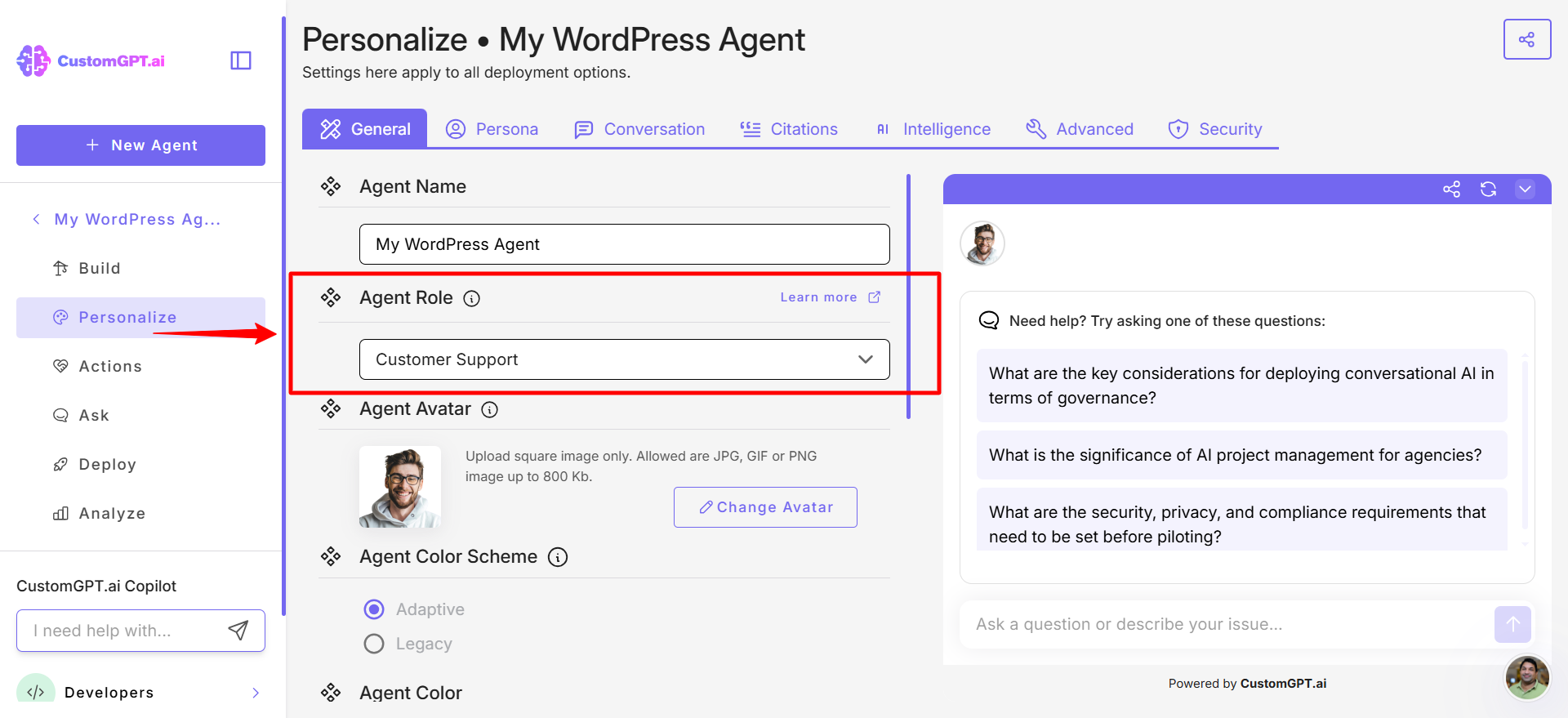Screen dimensions: 1568x718
Task: Open the user profile avatar bubble
Action: (x=1527, y=677)
